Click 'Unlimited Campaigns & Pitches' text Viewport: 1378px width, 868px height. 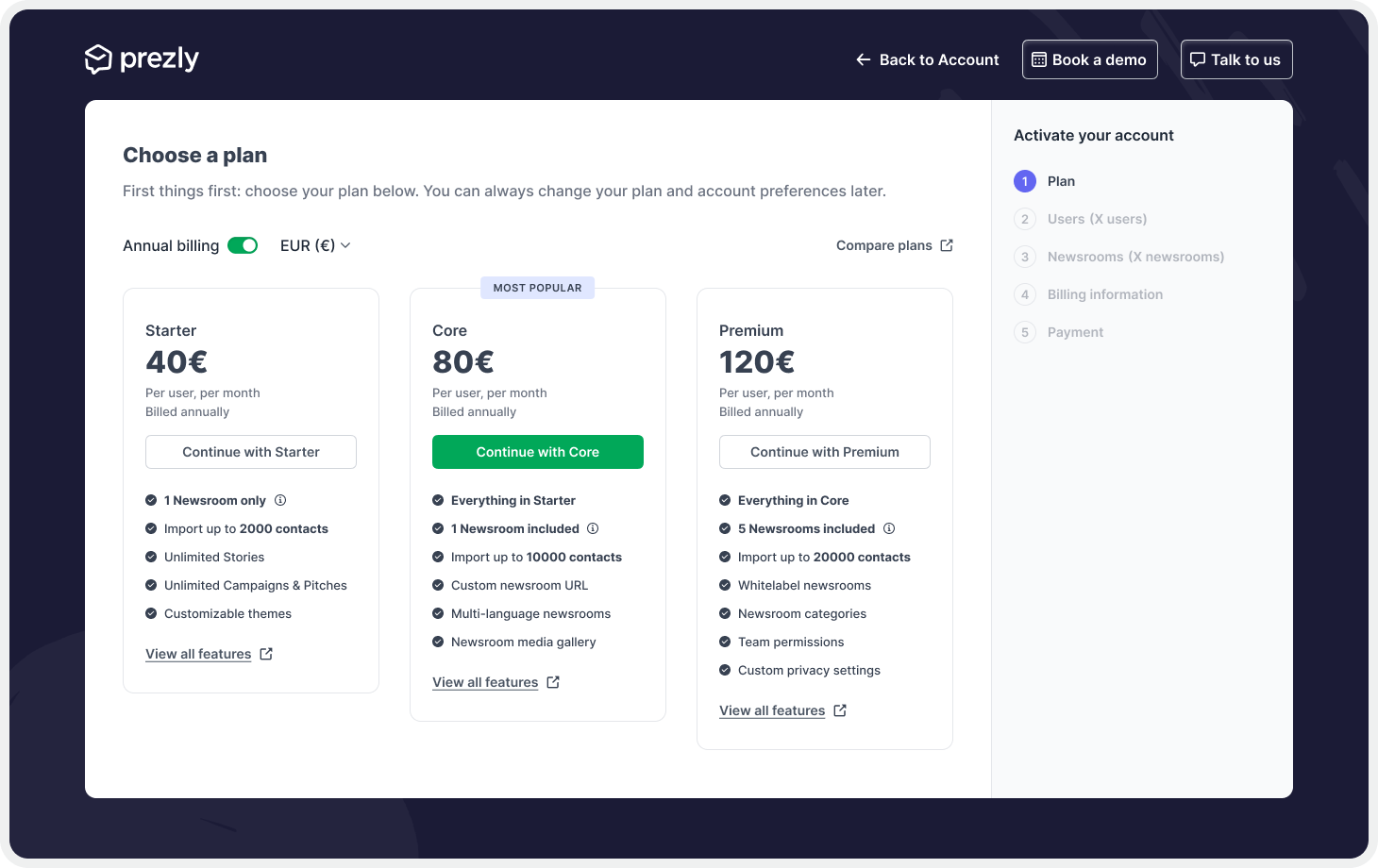pyautogui.click(x=256, y=585)
